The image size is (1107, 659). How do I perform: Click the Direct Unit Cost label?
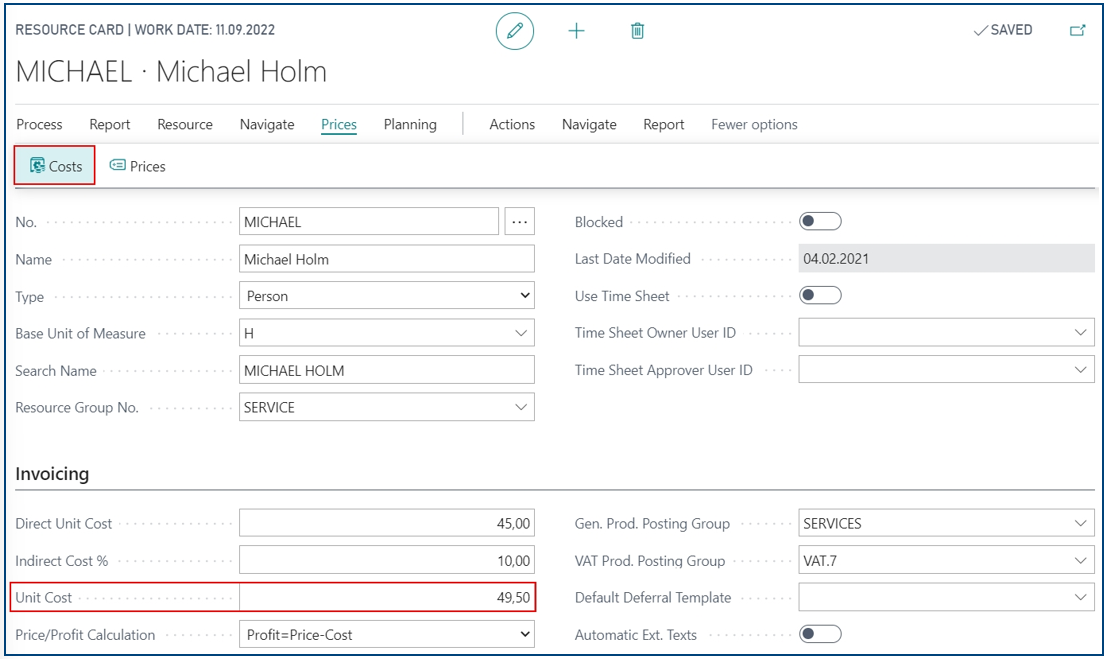pos(64,523)
